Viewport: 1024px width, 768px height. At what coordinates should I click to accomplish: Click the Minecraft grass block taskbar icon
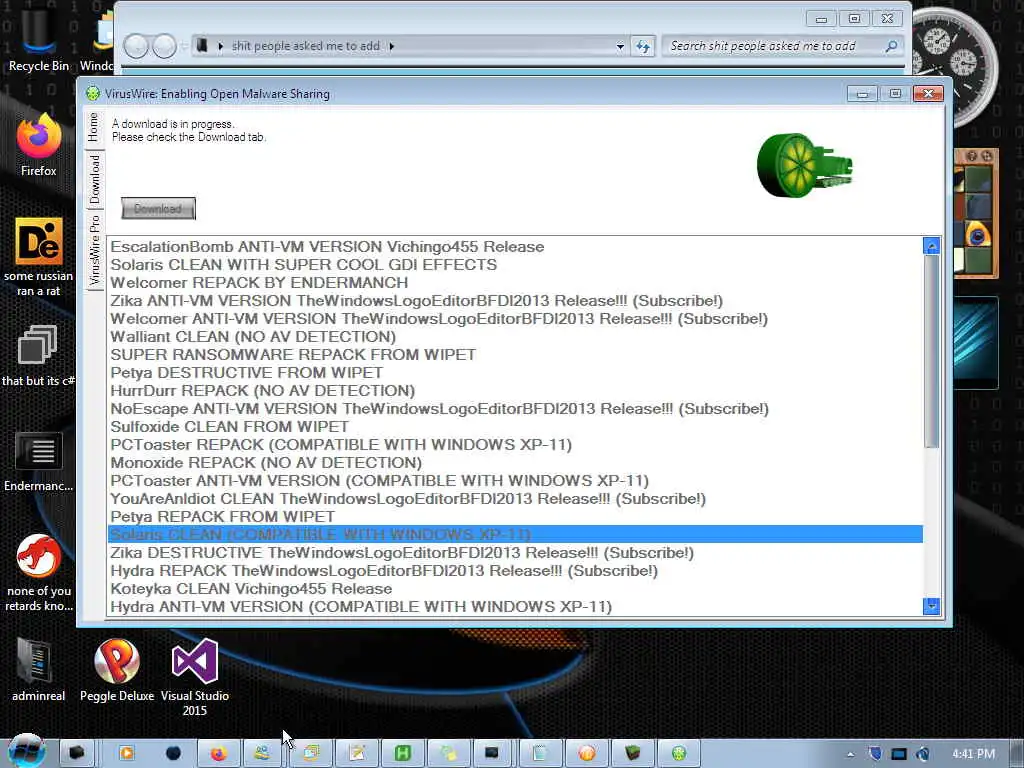pos(632,754)
